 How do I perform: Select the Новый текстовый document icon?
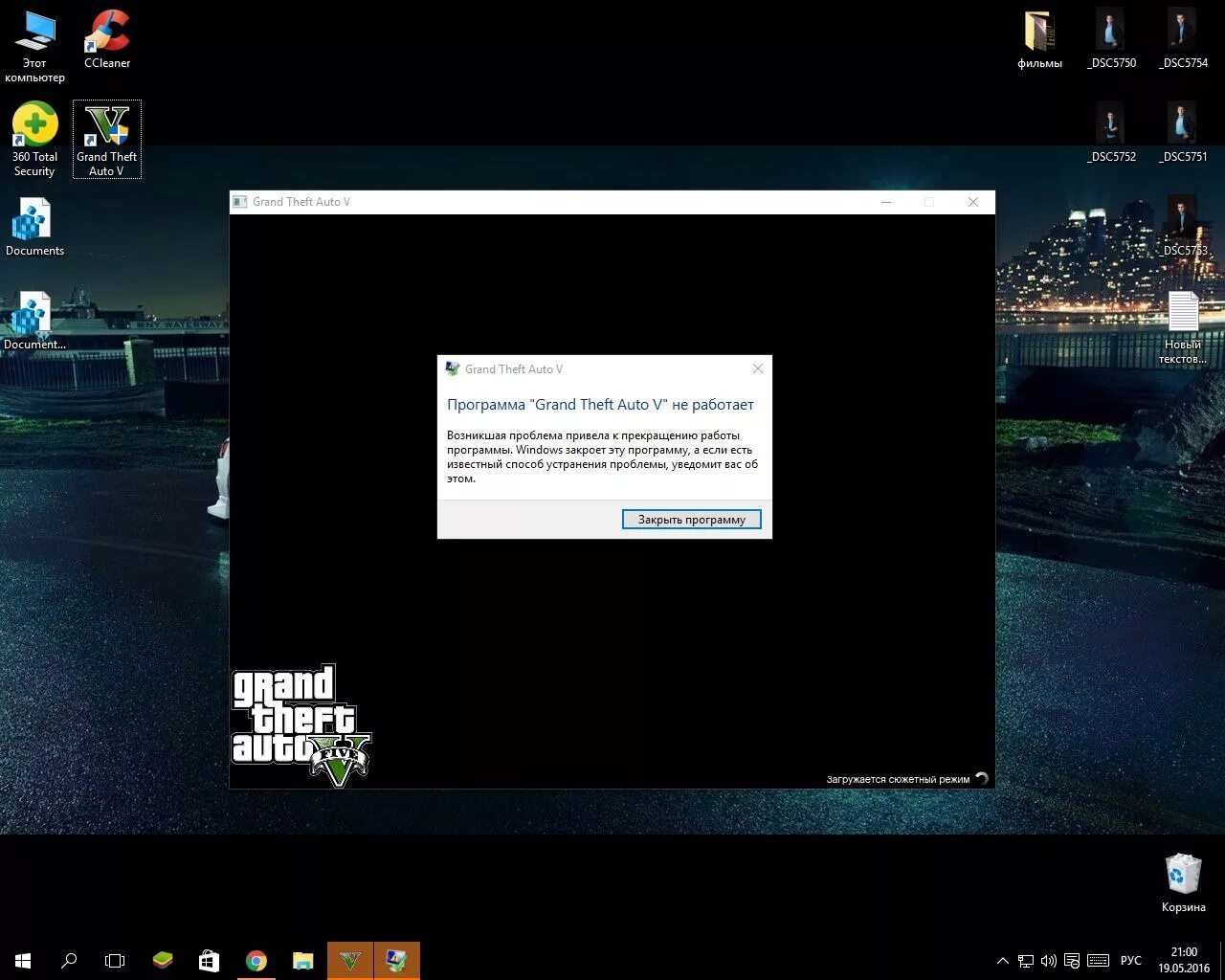[1183, 327]
